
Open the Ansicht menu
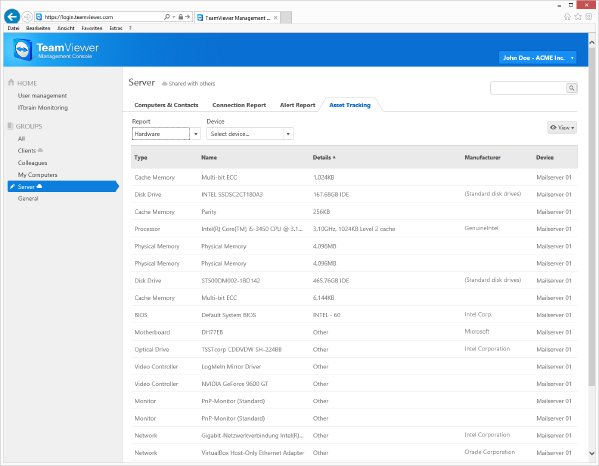coord(66,28)
